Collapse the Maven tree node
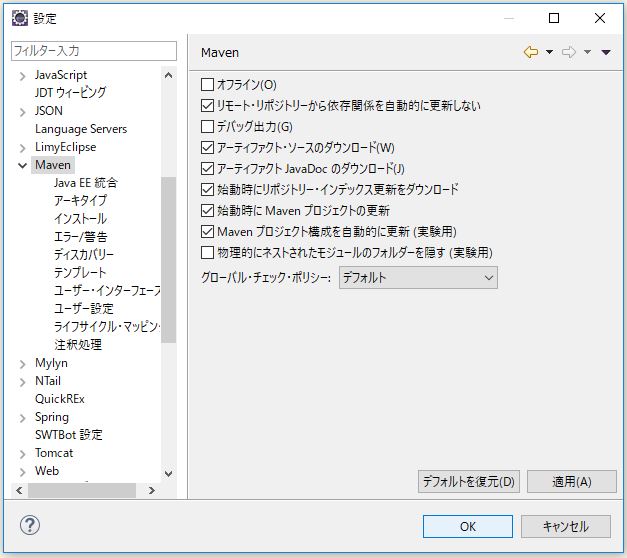This screenshot has width=627, height=558. pyautogui.click(x=22, y=165)
